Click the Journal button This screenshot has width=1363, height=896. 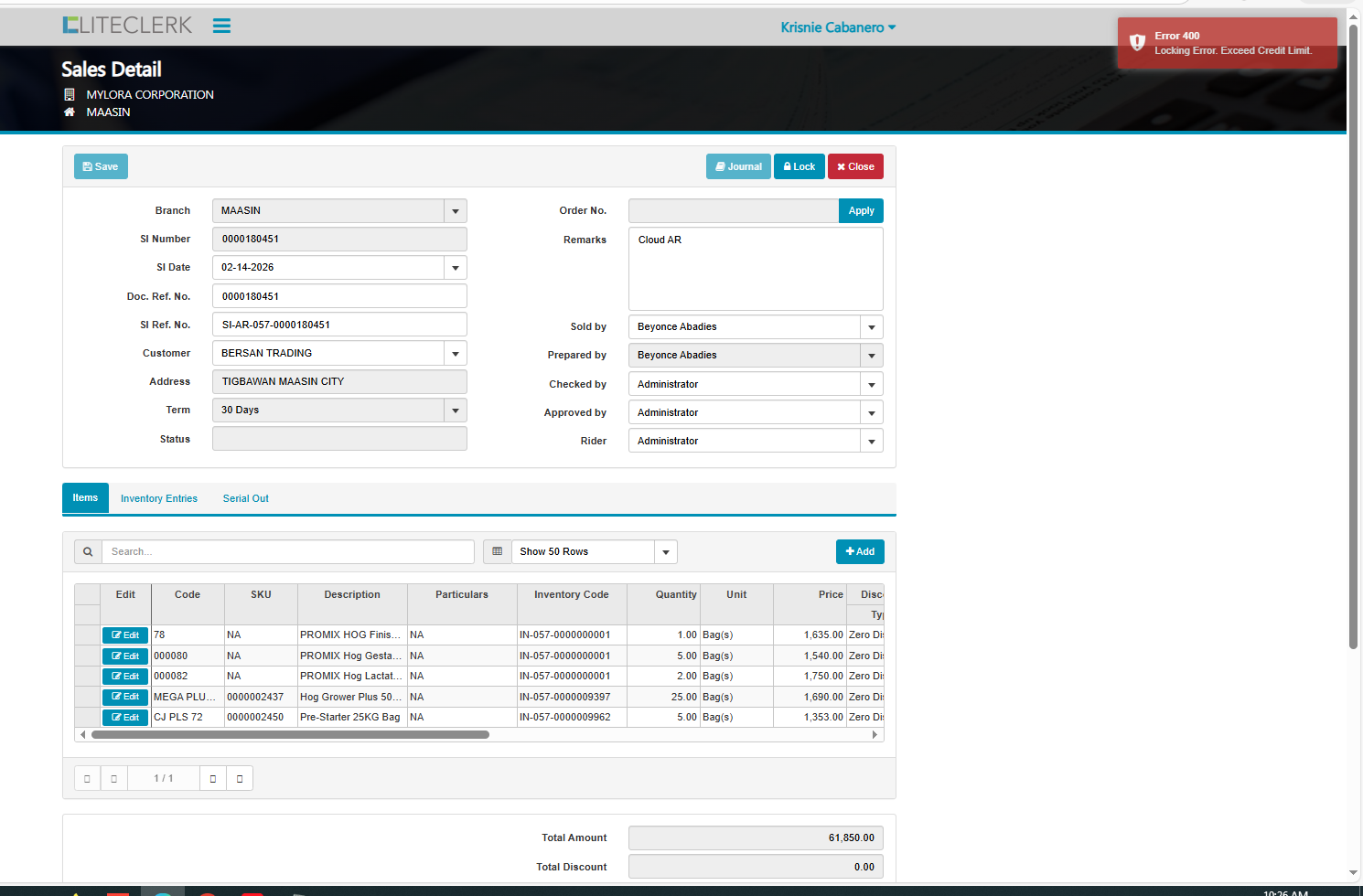point(738,167)
